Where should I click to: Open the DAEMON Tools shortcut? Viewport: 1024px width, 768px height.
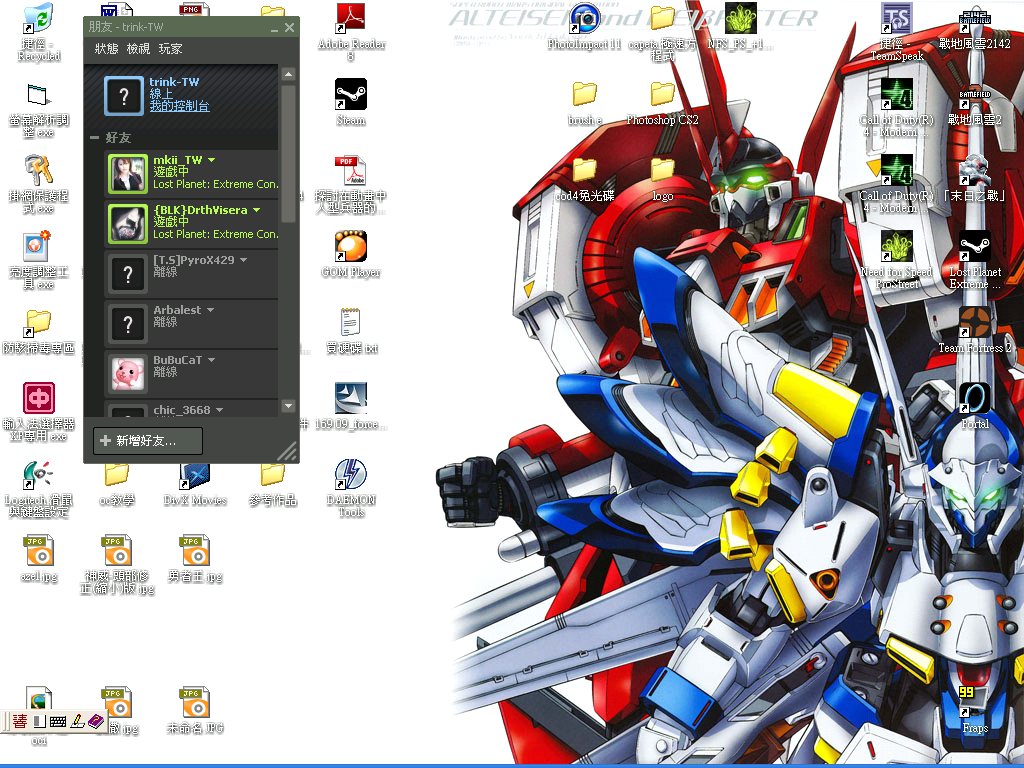350,474
